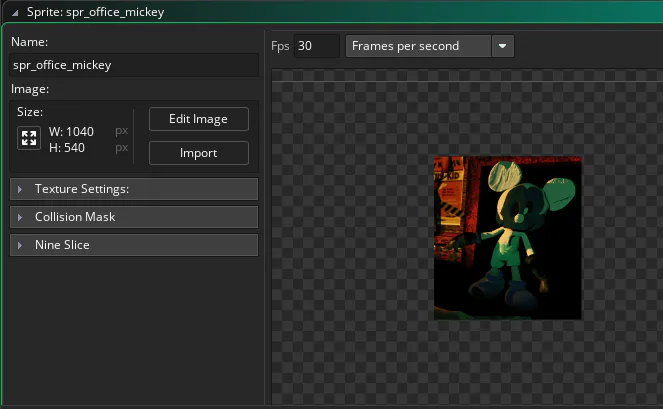Select the width value W: 1040

pyautogui.click(x=71, y=132)
